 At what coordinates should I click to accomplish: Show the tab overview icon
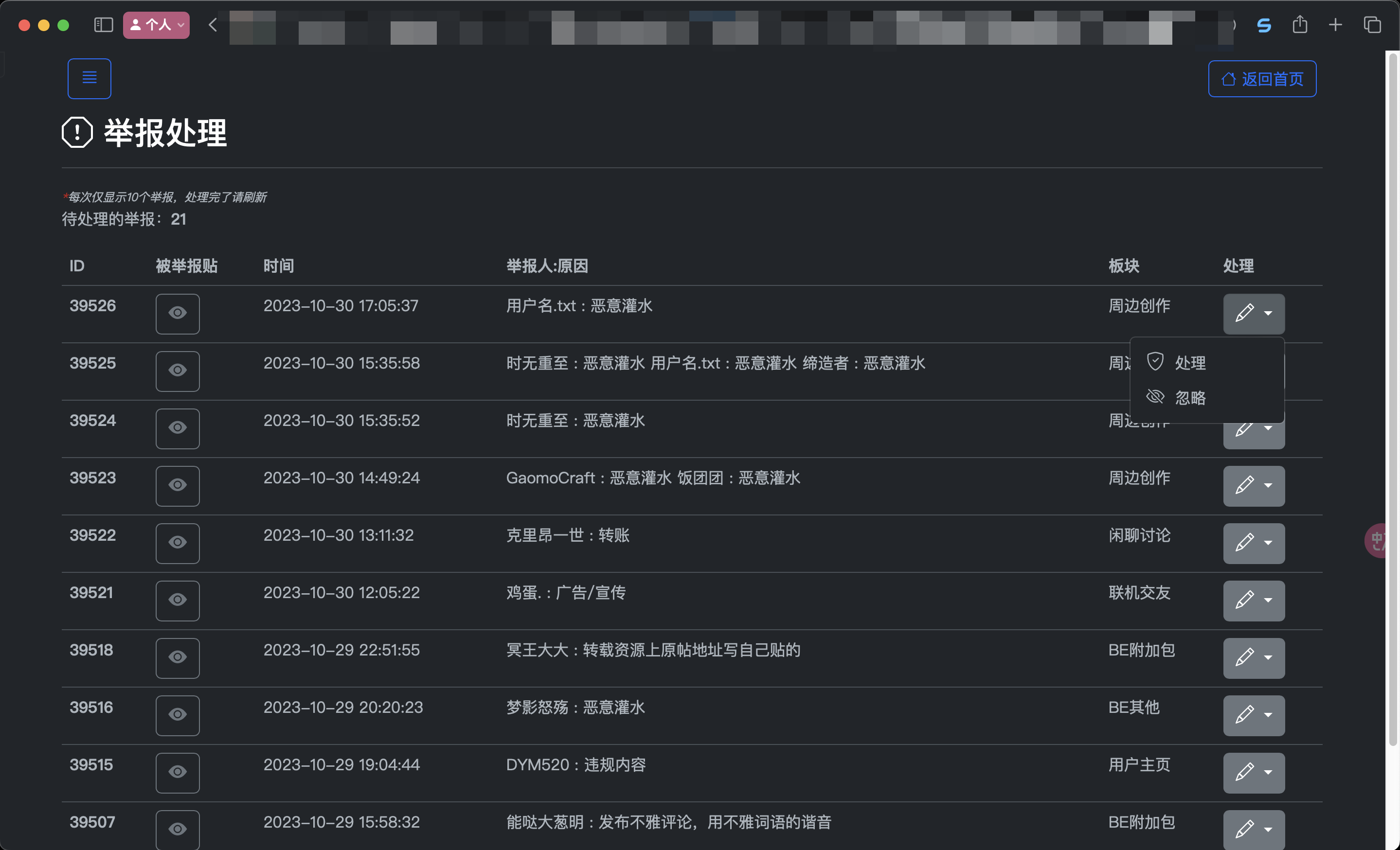click(1372, 25)
